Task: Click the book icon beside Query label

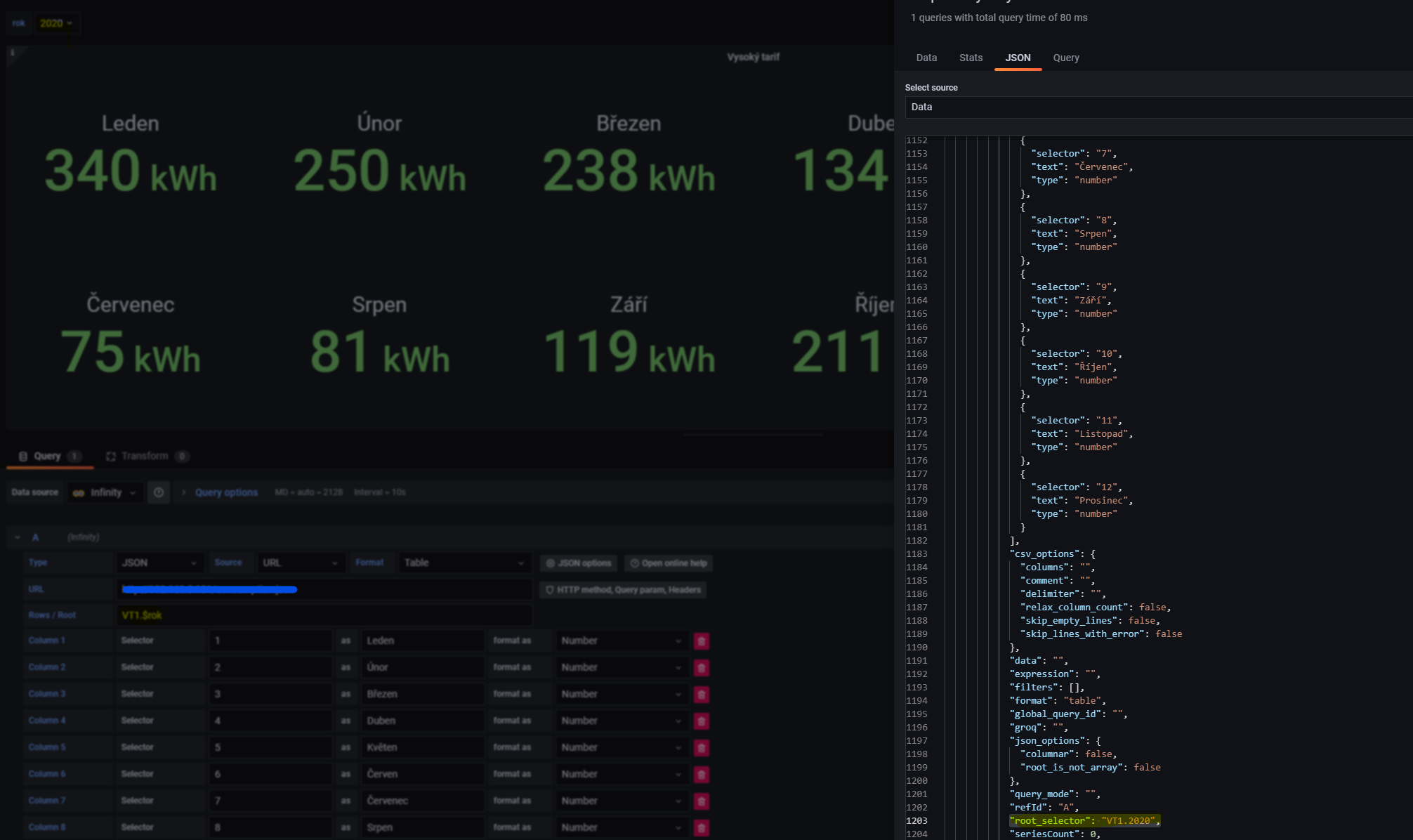Action: [24, 456]
